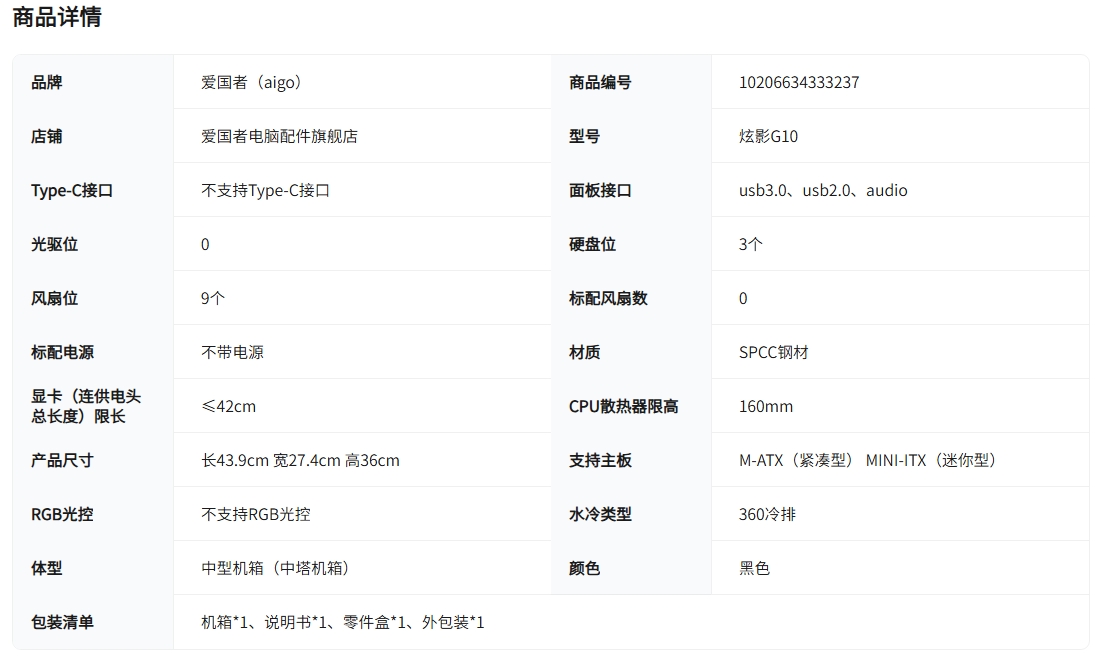
Task: Select hard drive bays value 3个
Action: click(x=751, y=245)
